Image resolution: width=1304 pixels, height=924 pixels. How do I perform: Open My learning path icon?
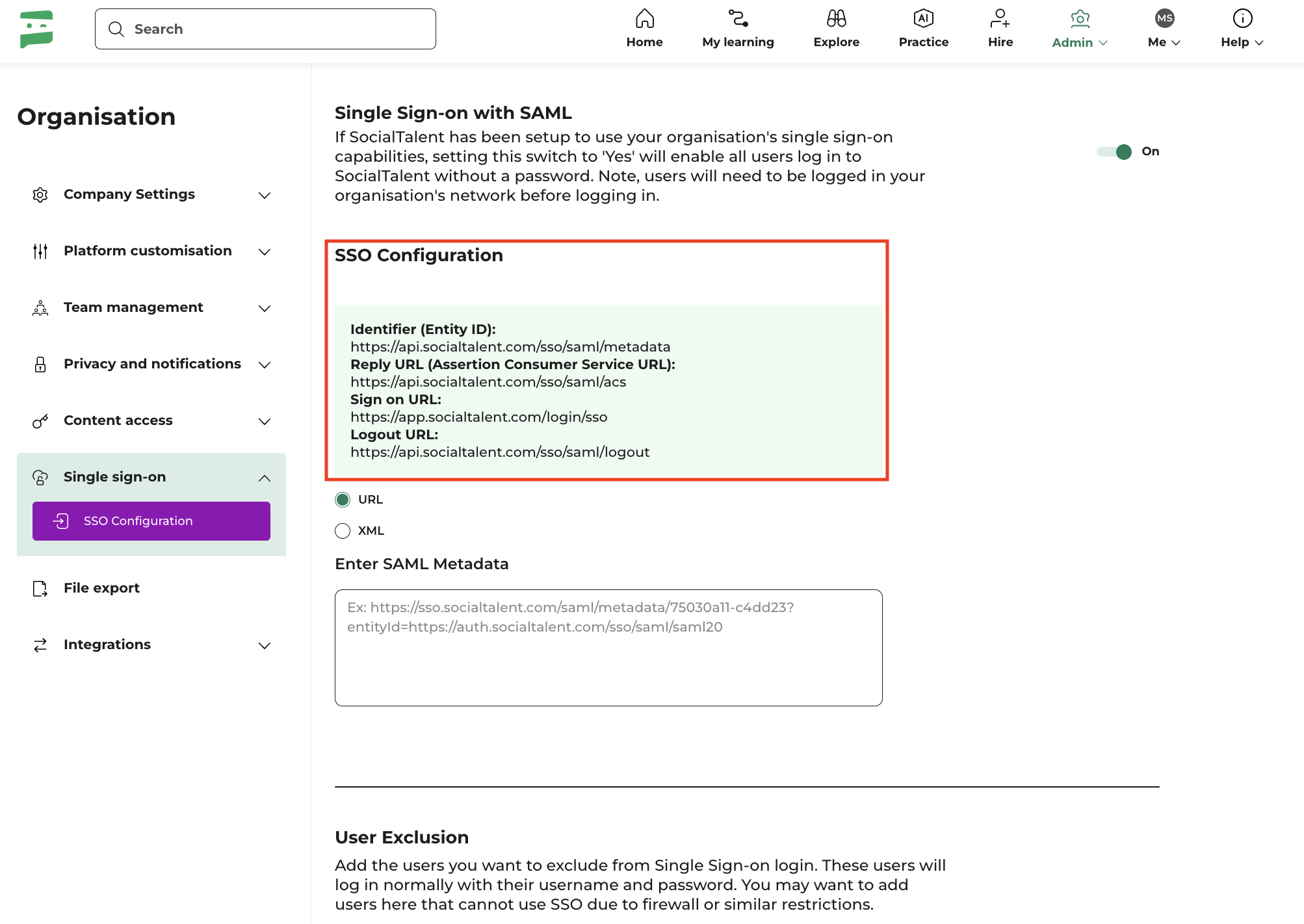click(x=738, y=18)
